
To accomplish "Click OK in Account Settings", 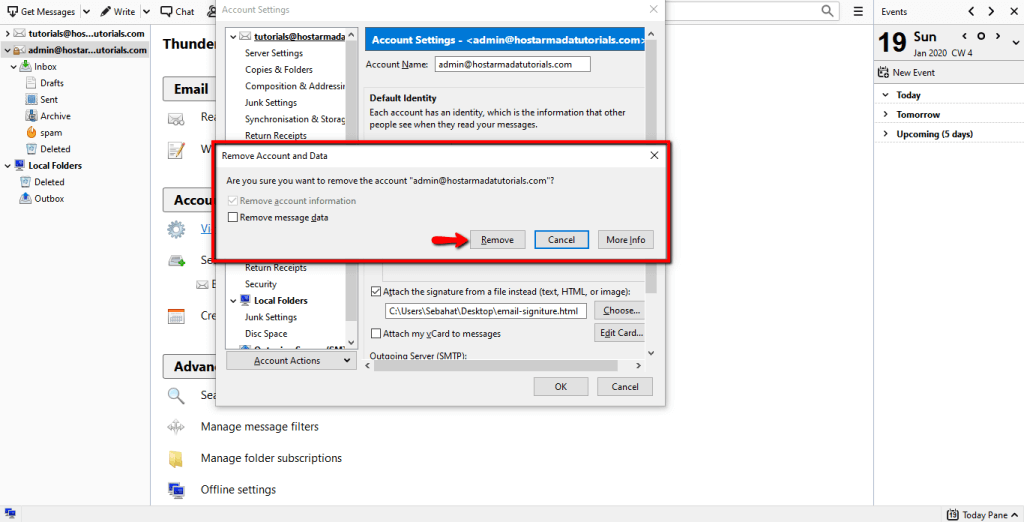I will coord(560,387).
